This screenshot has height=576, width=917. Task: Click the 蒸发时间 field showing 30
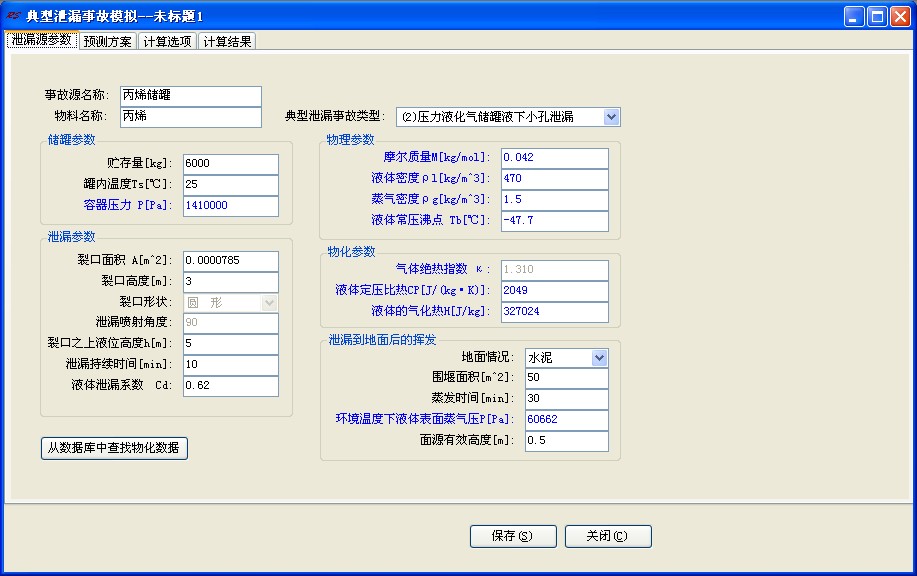[567, 399]
